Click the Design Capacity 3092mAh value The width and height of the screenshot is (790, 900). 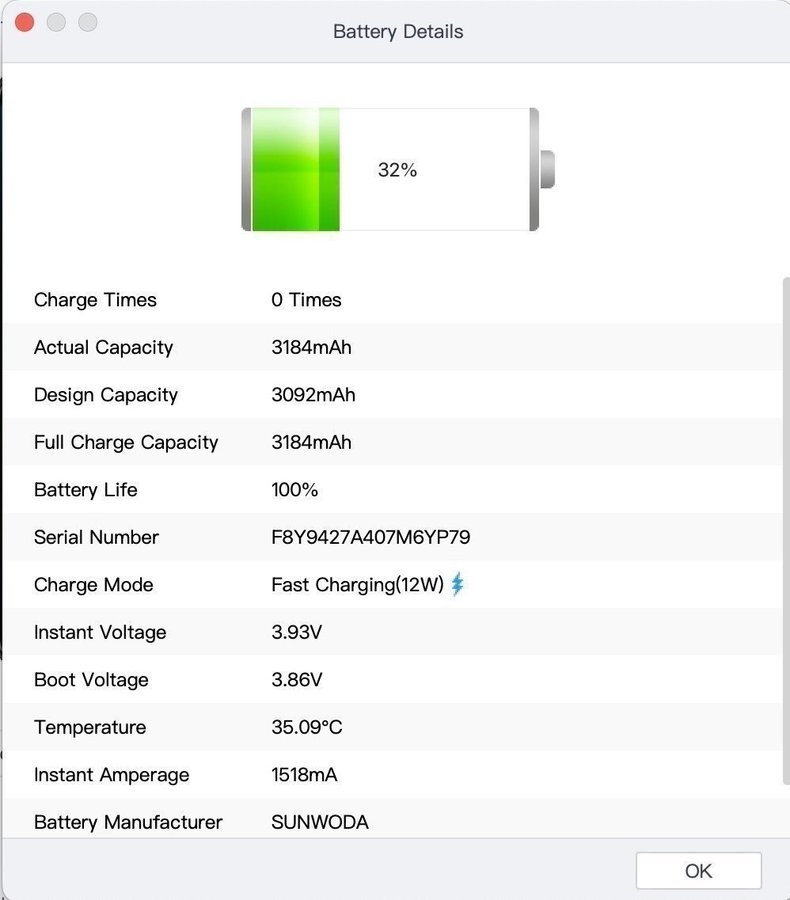[x=313, y=395]
